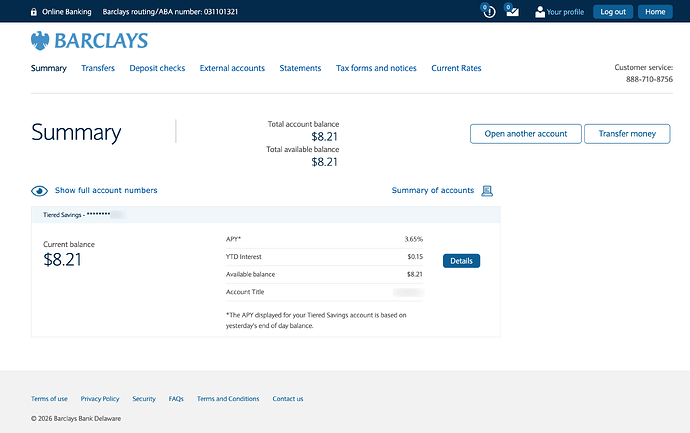
Task: Click the APY disclaimer footnote text
Action: 316,320
